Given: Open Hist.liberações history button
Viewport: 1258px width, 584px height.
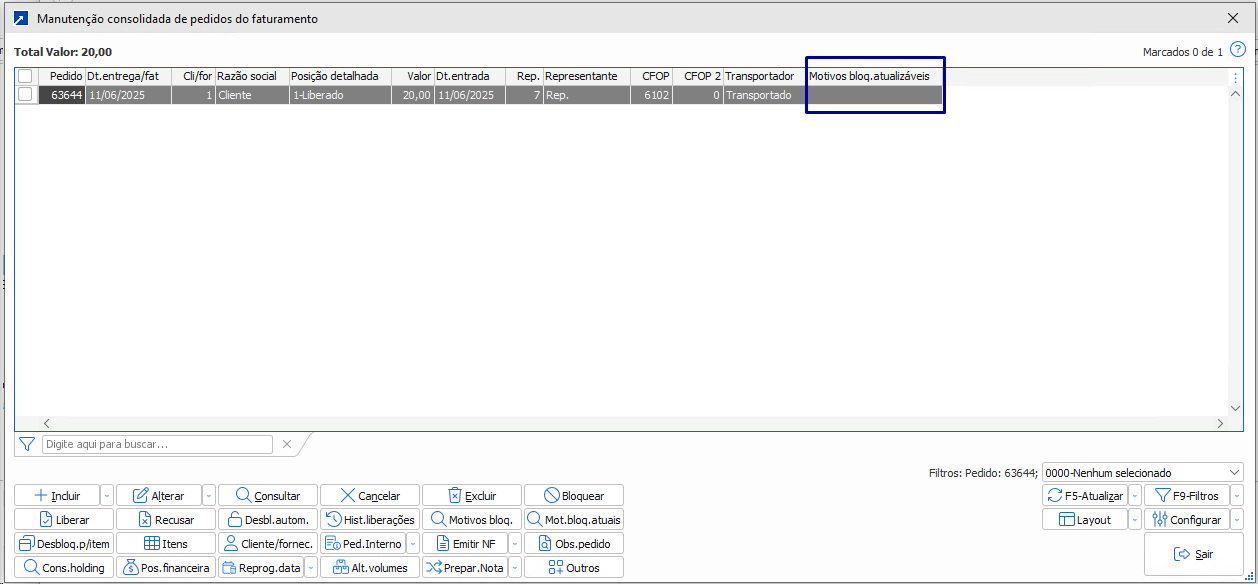Looking at the screenshot, I should [x=370, y=519].
